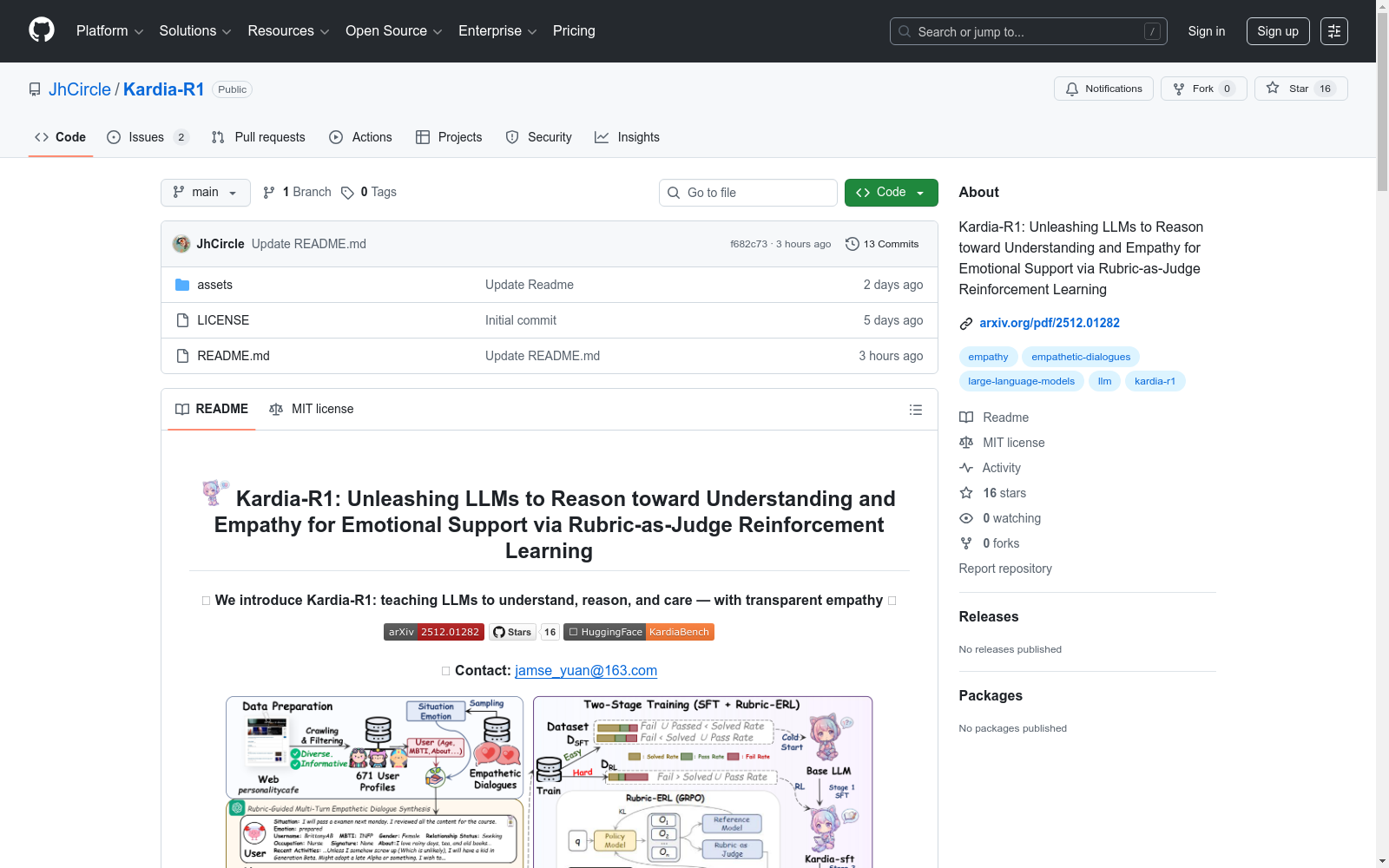Viewport: 1389px width, 868px height.
Task: Click the 13 Commits link
Action: point(882,244)
